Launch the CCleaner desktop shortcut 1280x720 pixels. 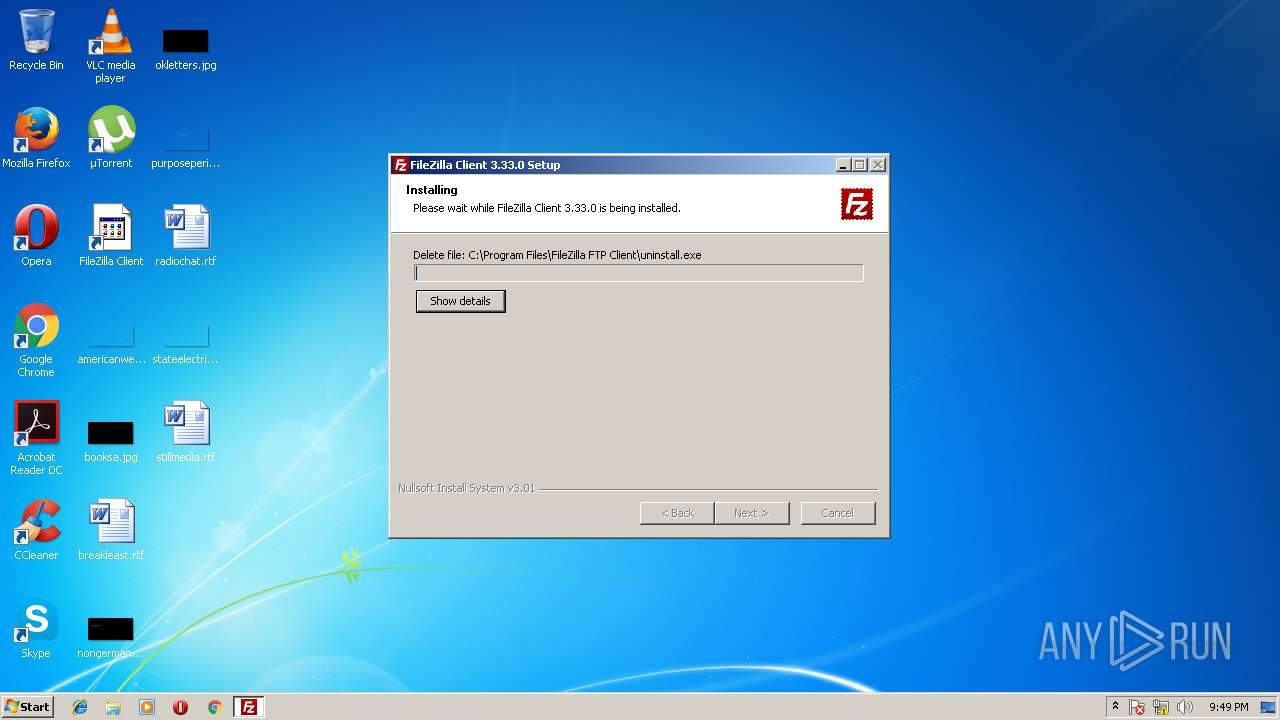[x=36, y=530]
